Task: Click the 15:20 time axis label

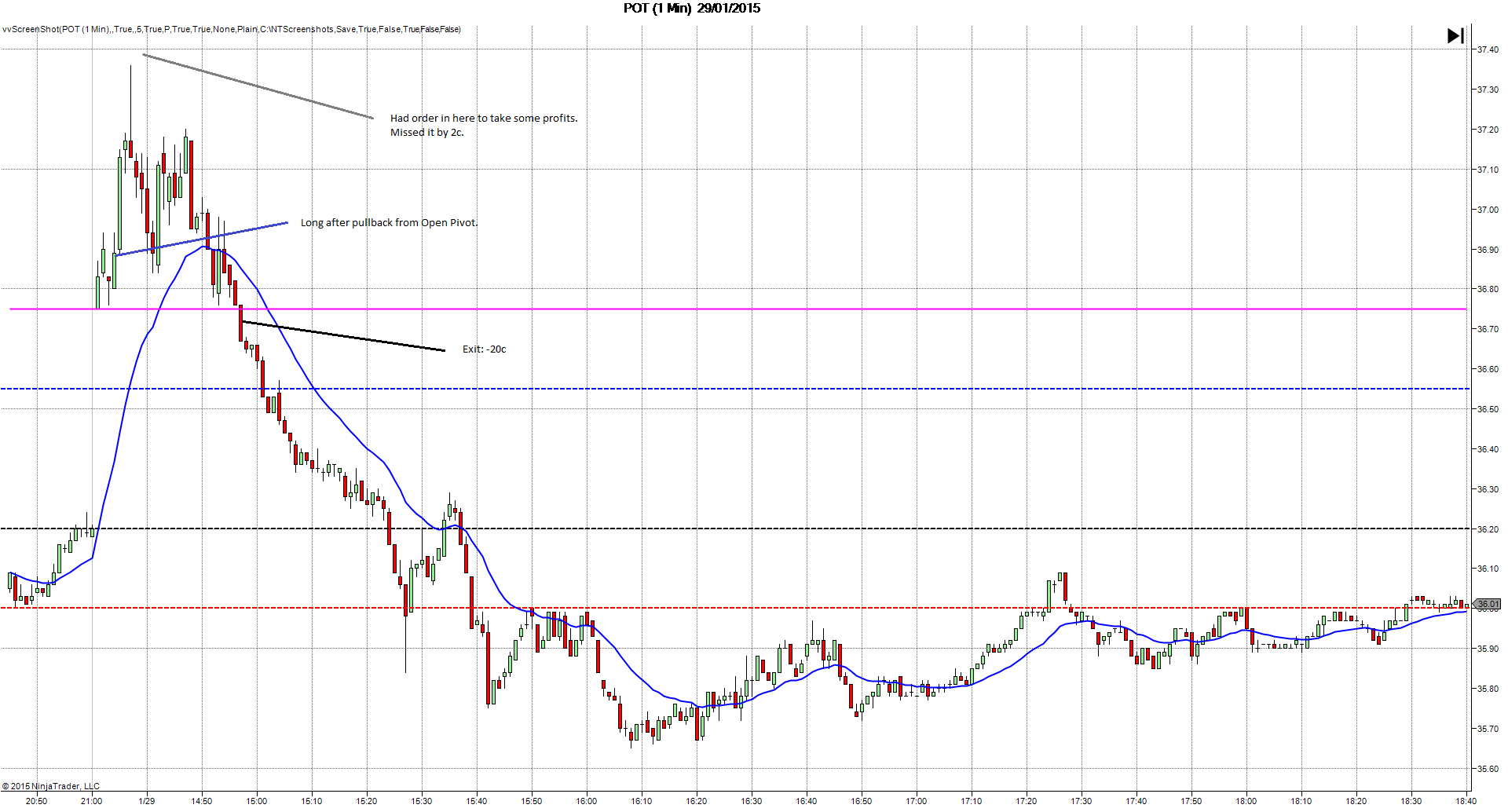Action: 367,802
